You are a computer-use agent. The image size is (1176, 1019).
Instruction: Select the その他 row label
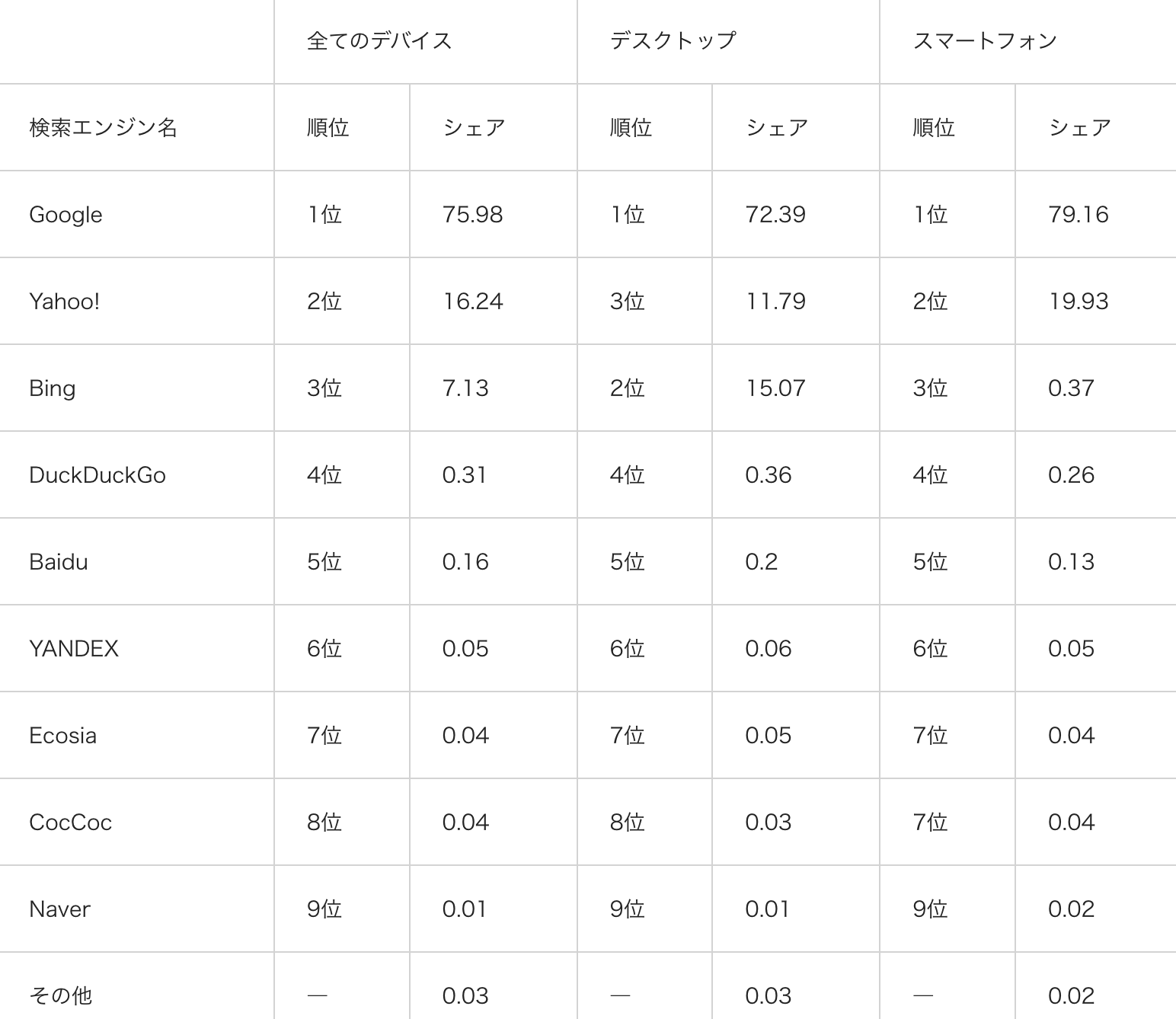pyautogui.click(x=60, y=995)
